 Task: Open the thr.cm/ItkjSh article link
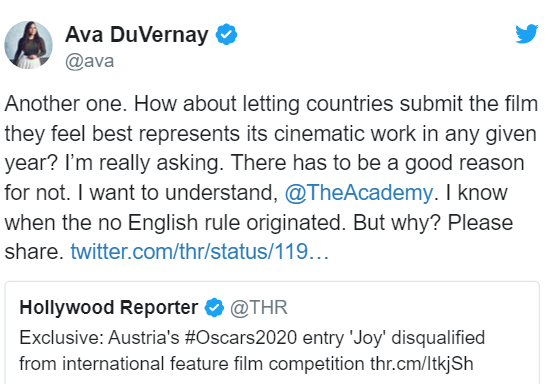click(422, 363)
